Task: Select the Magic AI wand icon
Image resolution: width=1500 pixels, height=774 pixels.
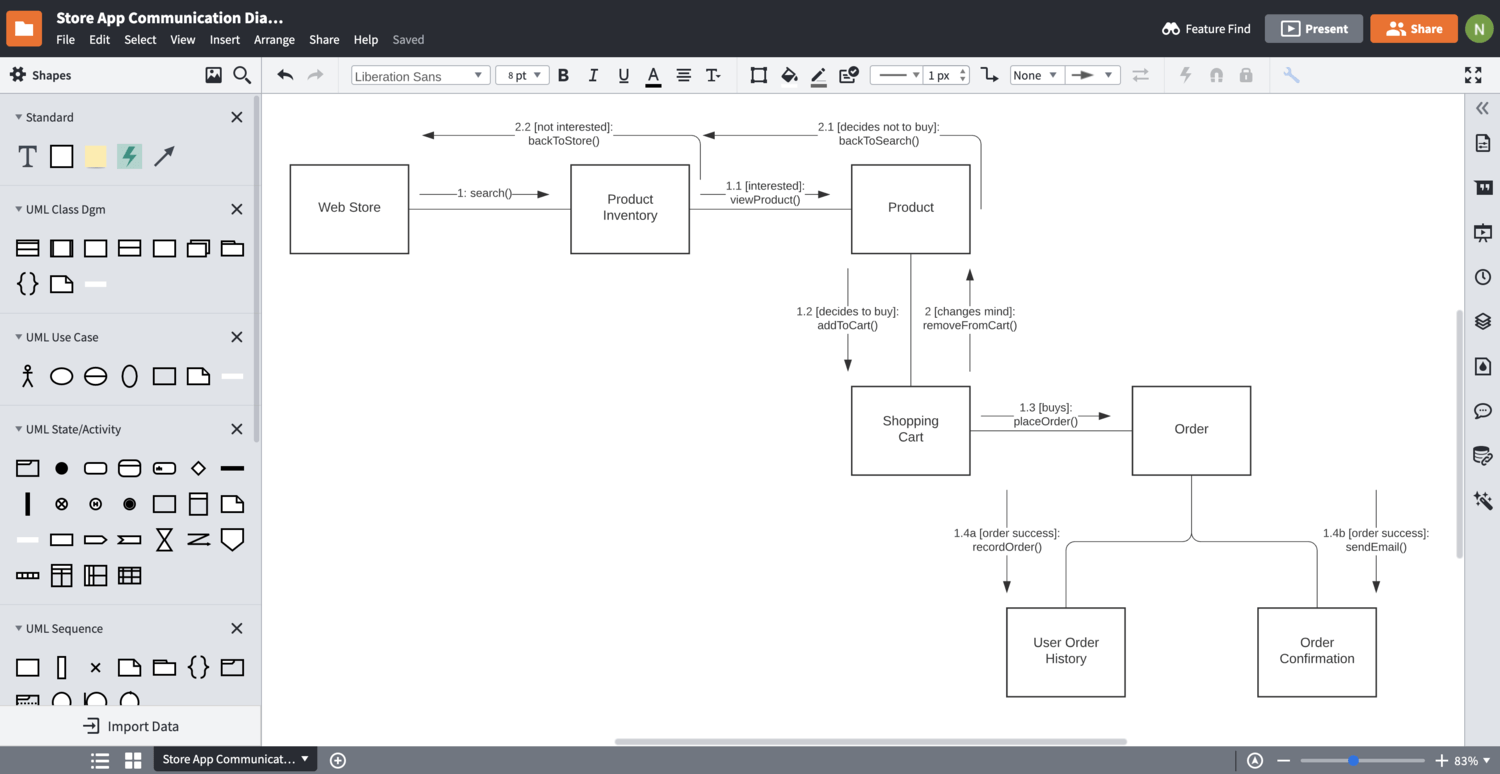Action: (x=1483, y=500)
